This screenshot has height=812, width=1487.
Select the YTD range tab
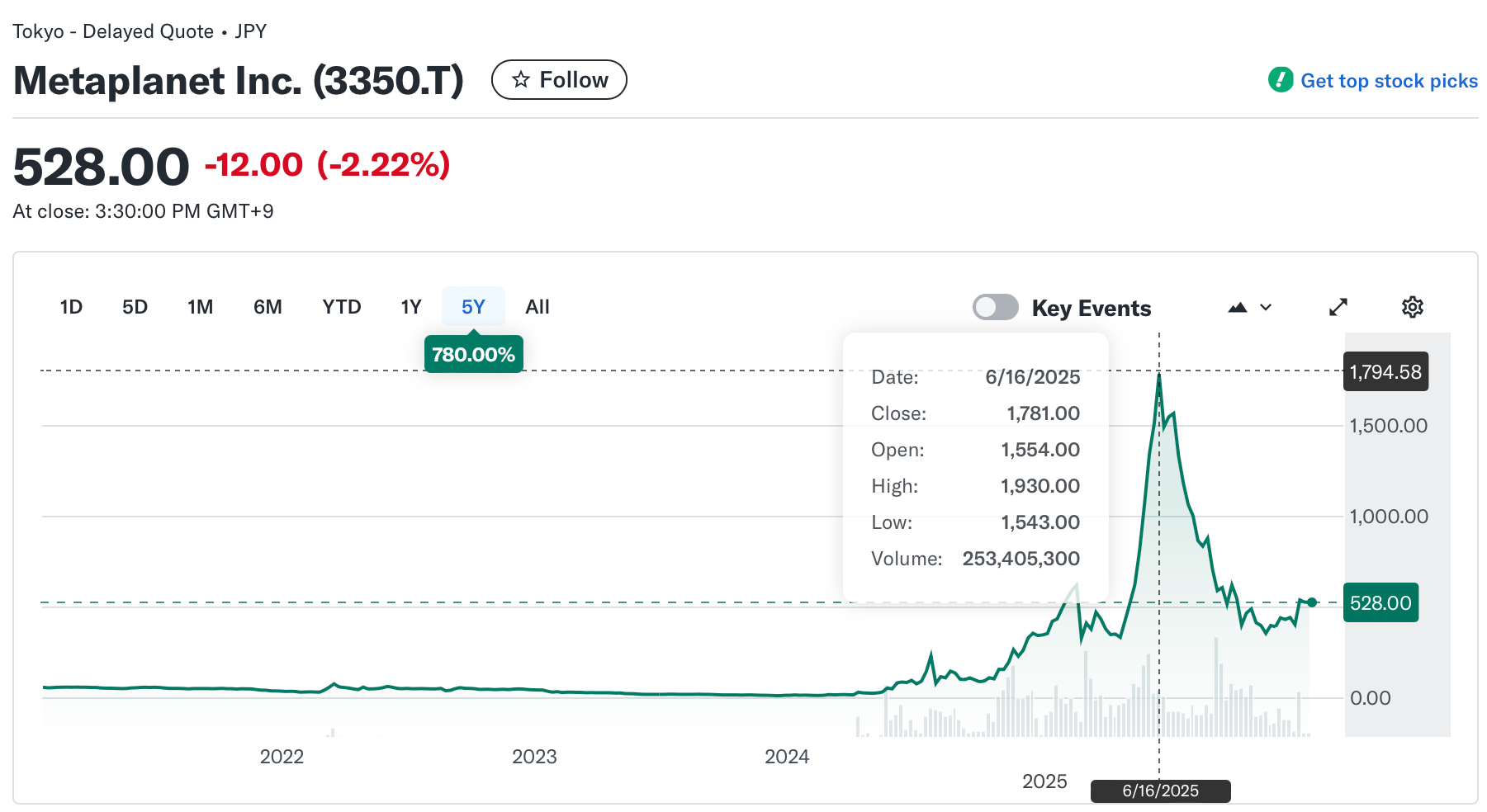(x=341, y=306)
